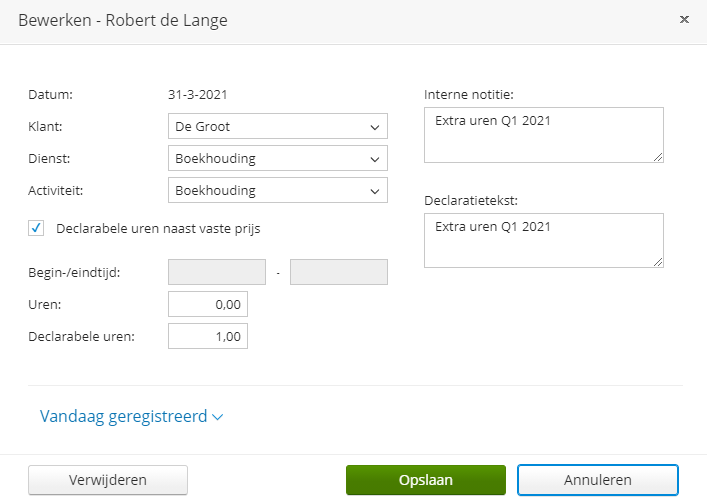707x504 pixels.
Task: Click the begin time field
Action: [x=217, y=272]
